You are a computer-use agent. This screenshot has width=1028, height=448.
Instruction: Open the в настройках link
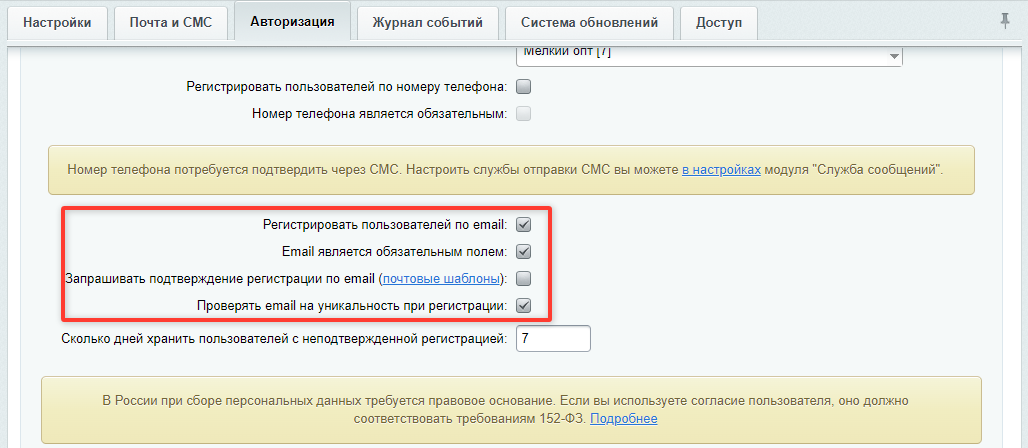(x=721, y=170)
